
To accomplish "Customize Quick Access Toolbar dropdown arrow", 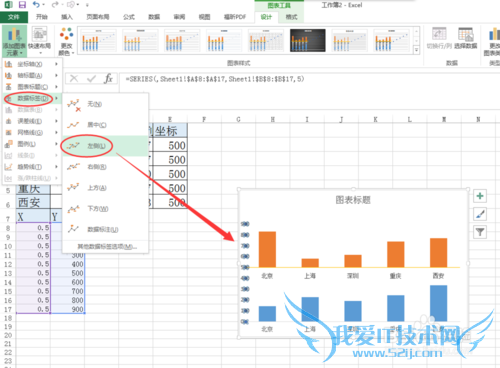I will [x=87, y=5].
